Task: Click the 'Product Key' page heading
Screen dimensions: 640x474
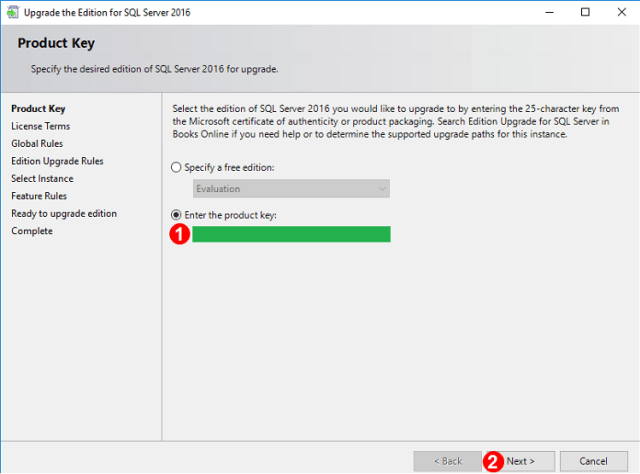Action: (x=56, y=43)
